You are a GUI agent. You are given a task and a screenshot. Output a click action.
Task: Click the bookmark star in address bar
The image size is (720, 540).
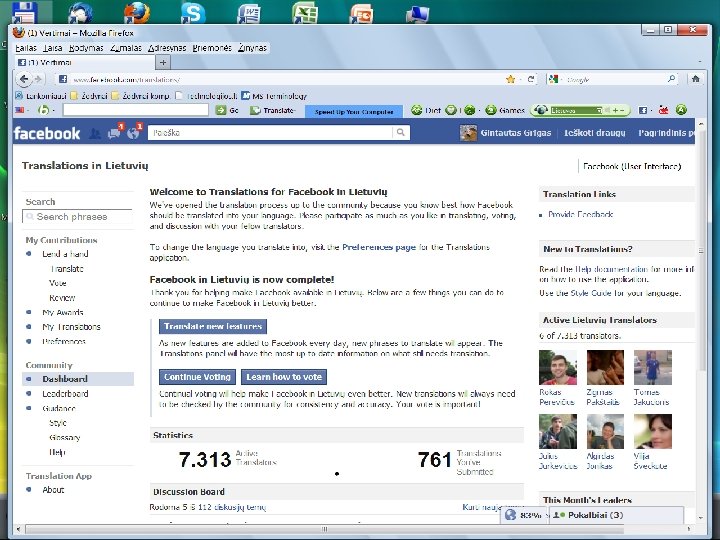(511, 79)
